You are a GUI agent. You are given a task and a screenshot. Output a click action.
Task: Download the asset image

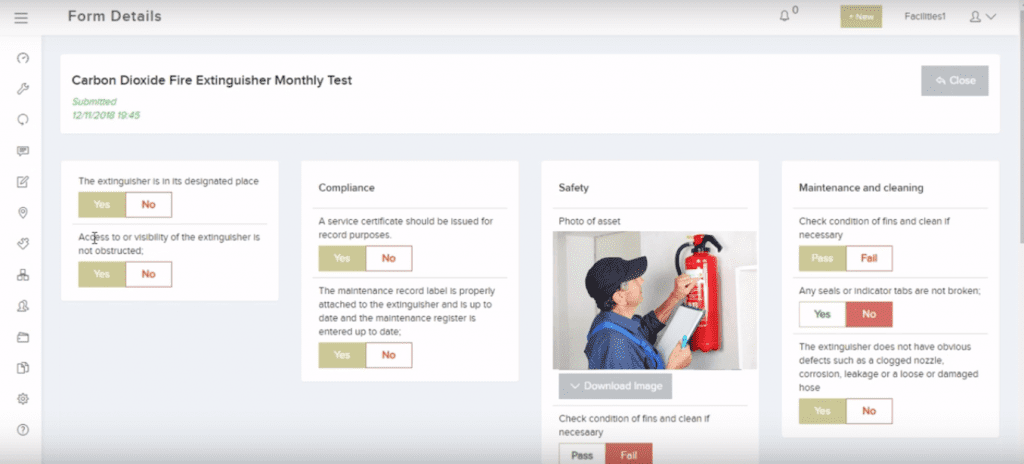tap(615, 386)
